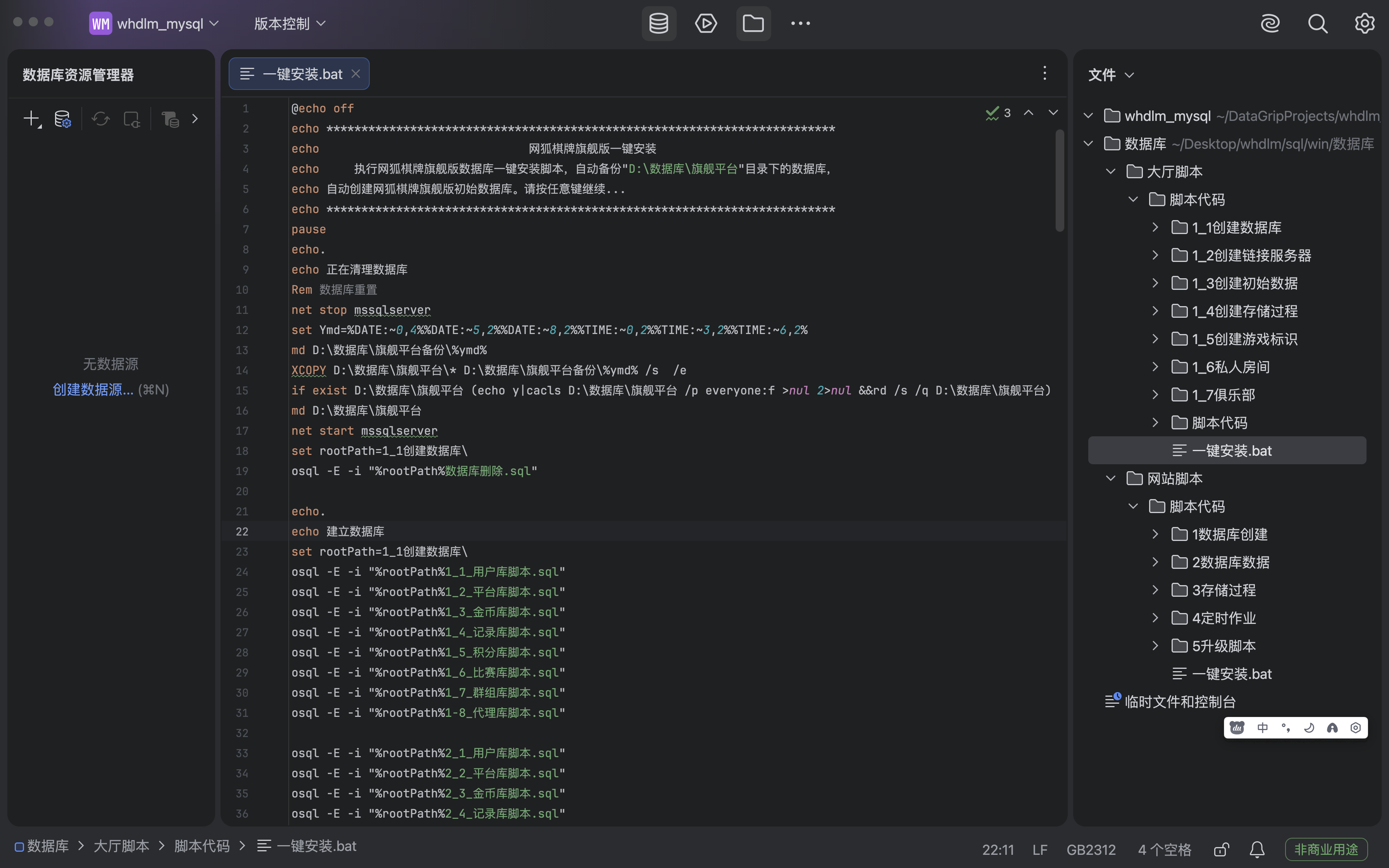
Task: Open 一键安装.bat under 网站脚本
Action: click(1231, 673)
